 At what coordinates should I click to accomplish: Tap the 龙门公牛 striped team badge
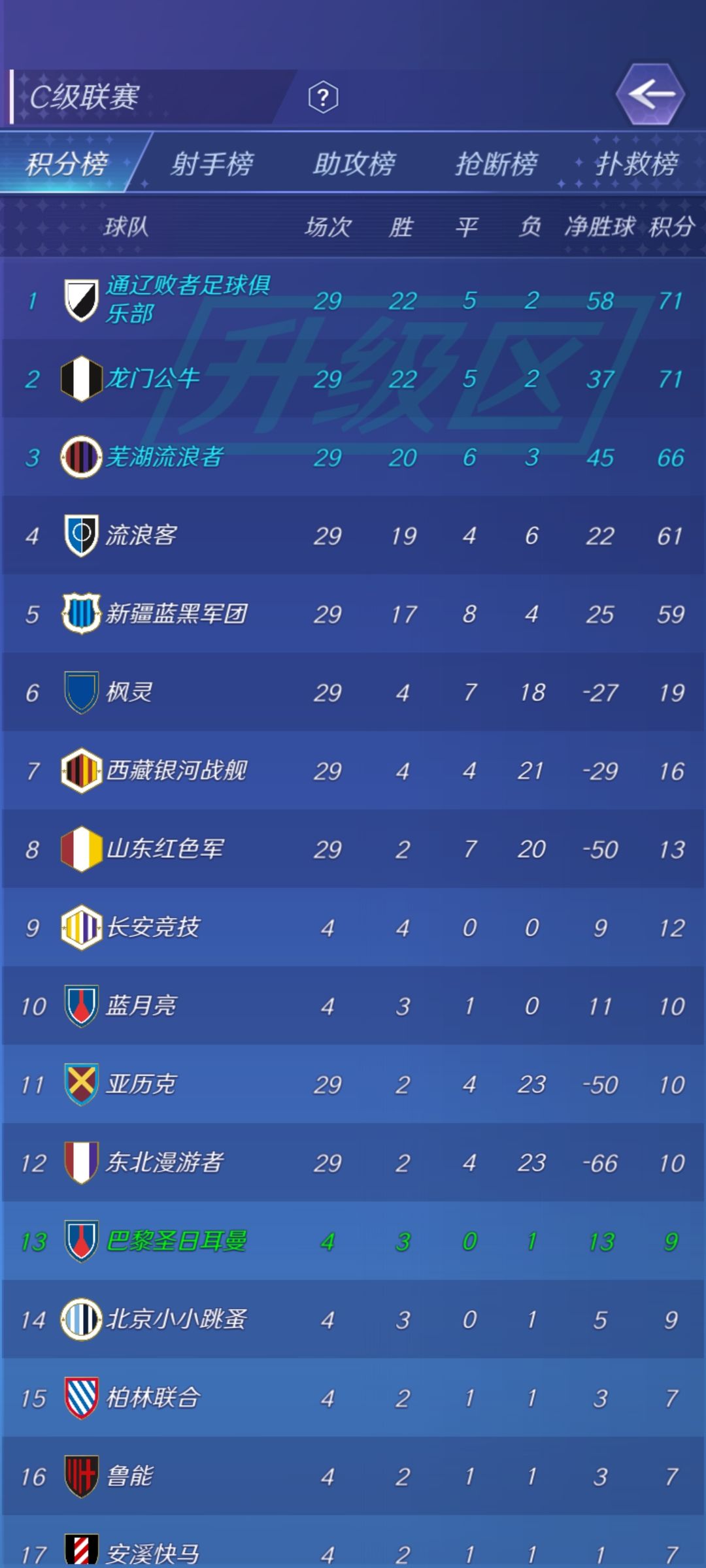click(82, 379)
